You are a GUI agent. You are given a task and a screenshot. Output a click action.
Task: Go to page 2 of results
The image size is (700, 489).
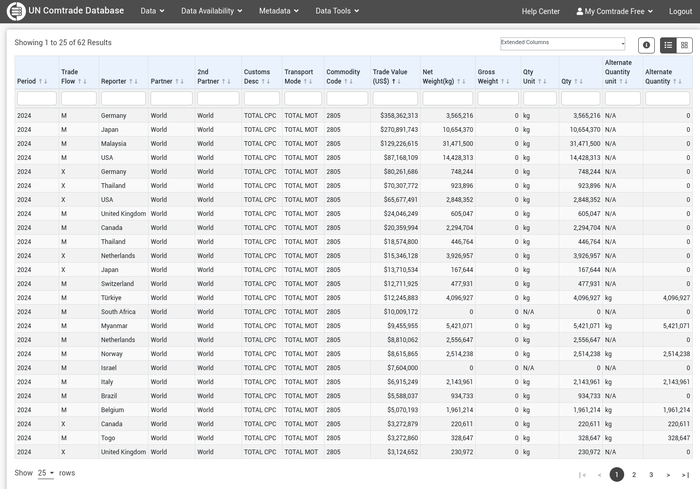click(634, 475)
